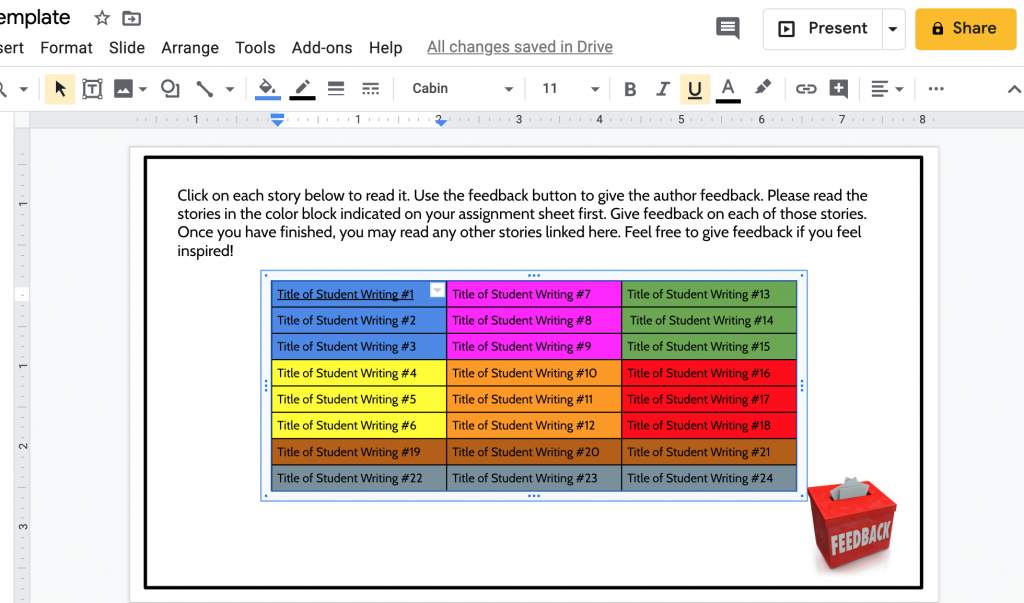Move presentation to a Drive folder
The image size is (1024, 603).
click(x=131, y=18)
